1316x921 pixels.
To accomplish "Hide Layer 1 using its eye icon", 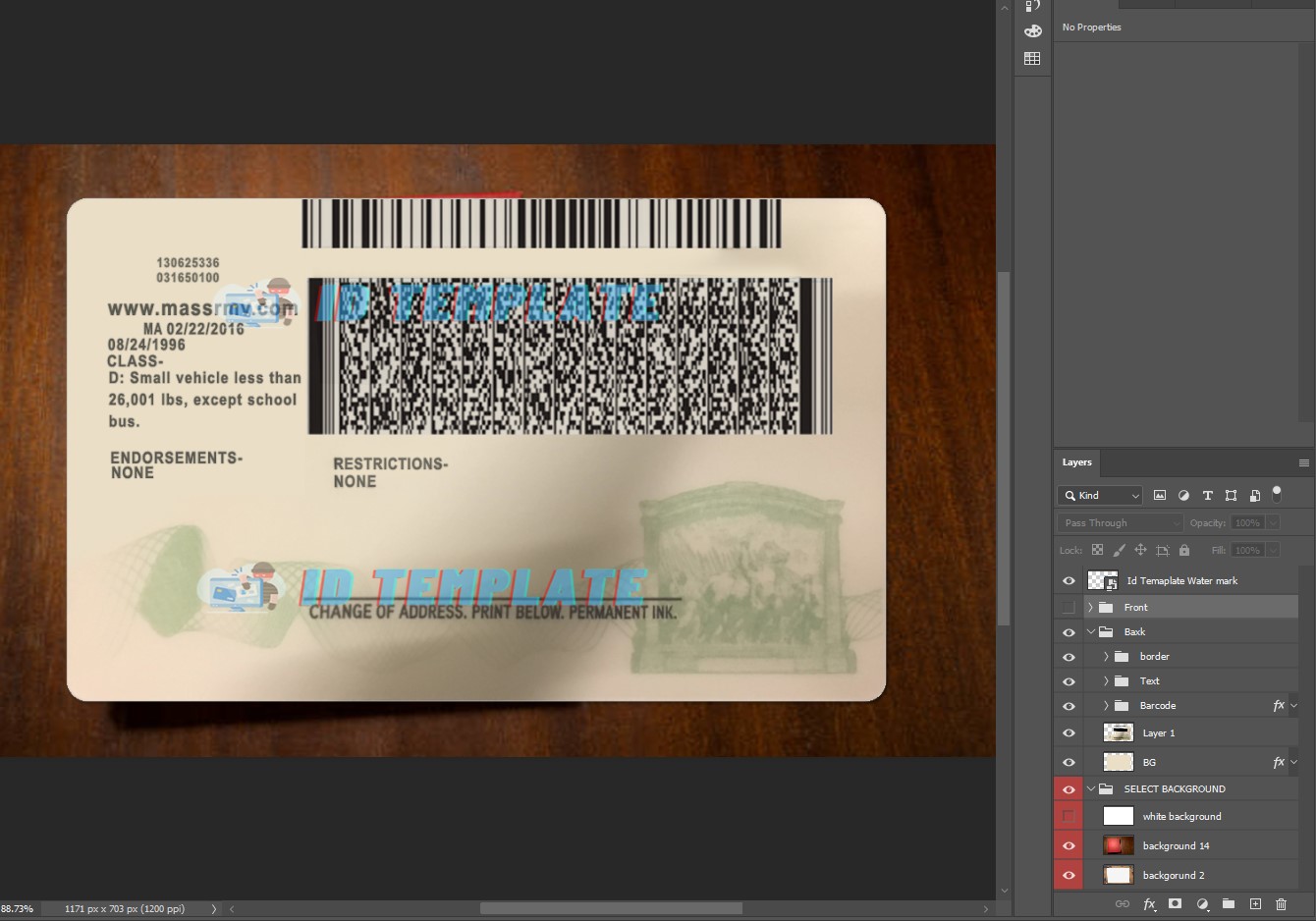I will (1069, 733).
